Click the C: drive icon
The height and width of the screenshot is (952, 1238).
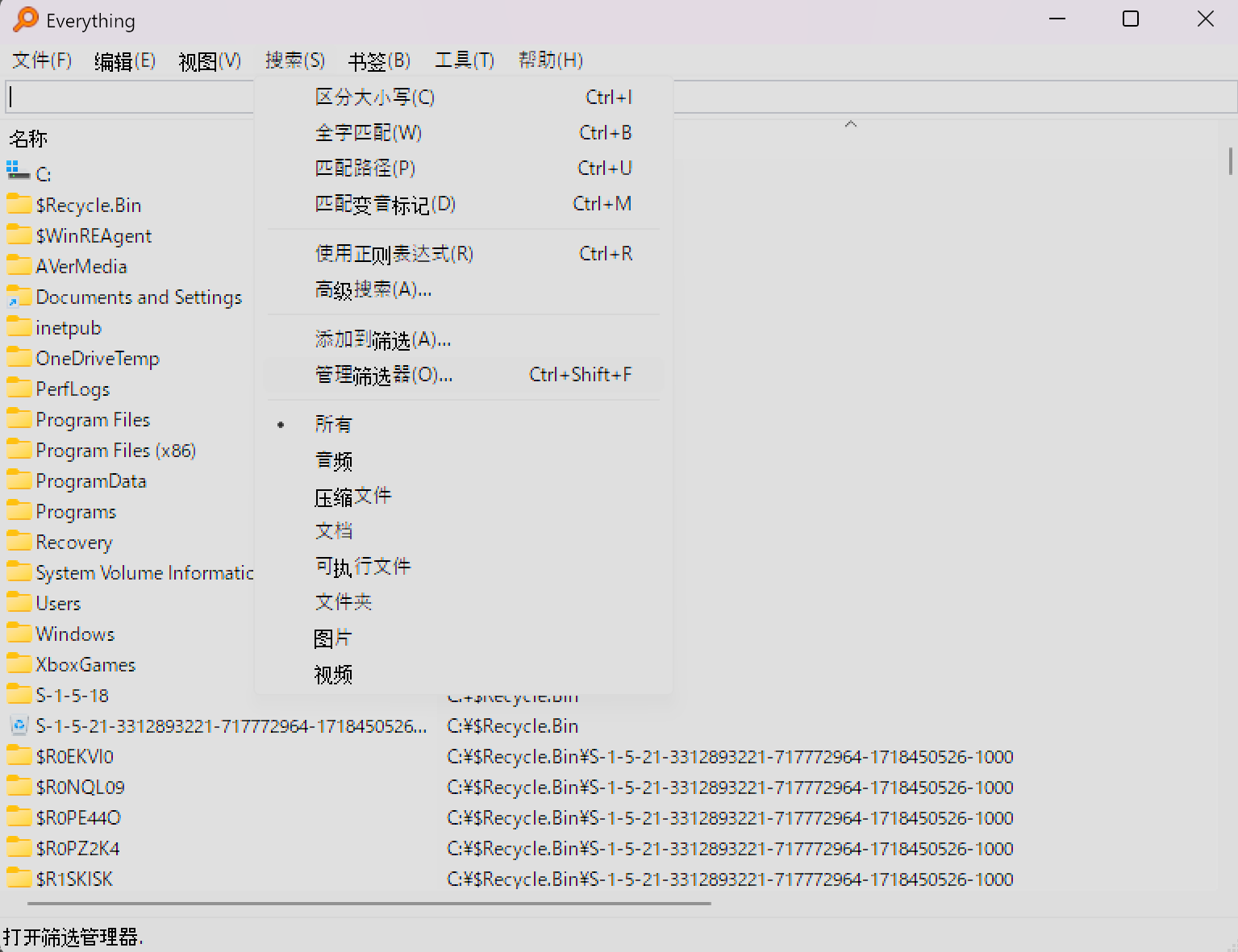pos(19,171)
